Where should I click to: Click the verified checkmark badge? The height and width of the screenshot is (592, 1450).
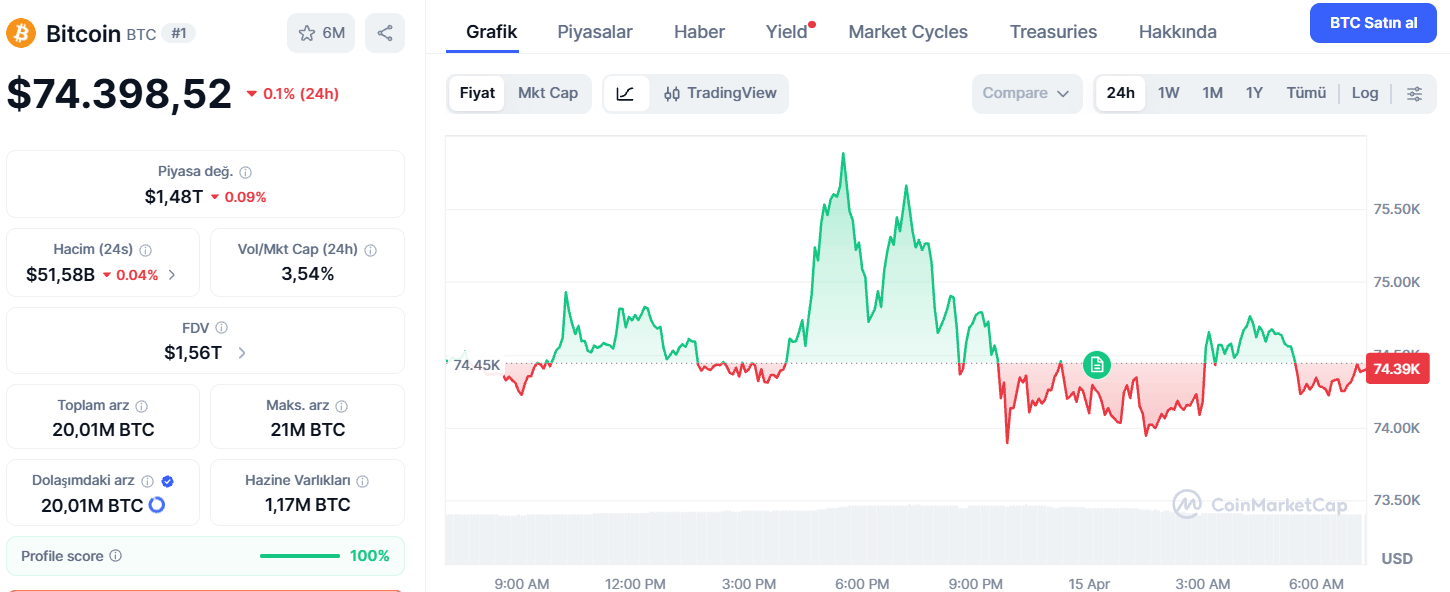click(167, 481)
